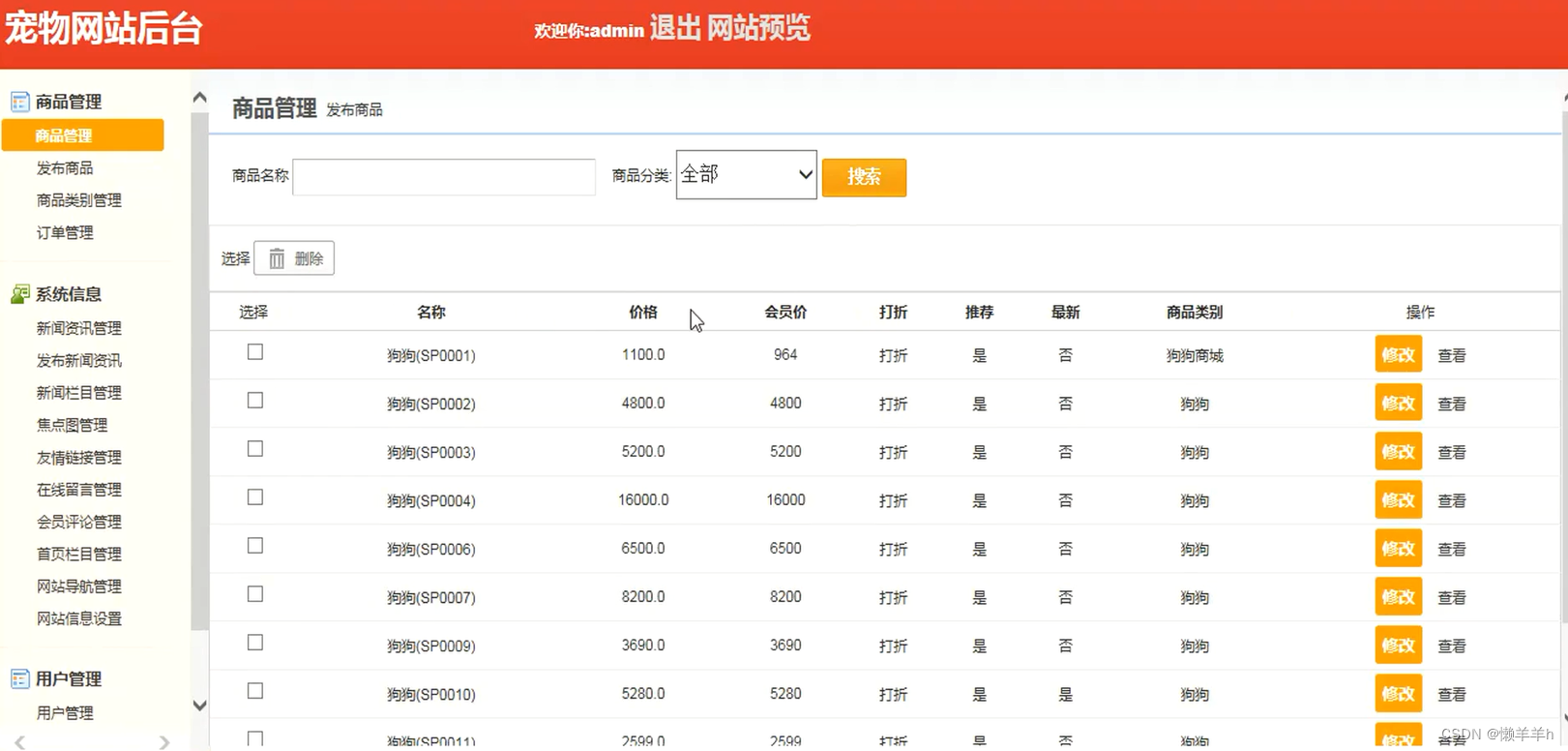This screenshot has width=1568, height=751.
Task: Open 新闻资讯管理 menu item
Action: [79, 328]
